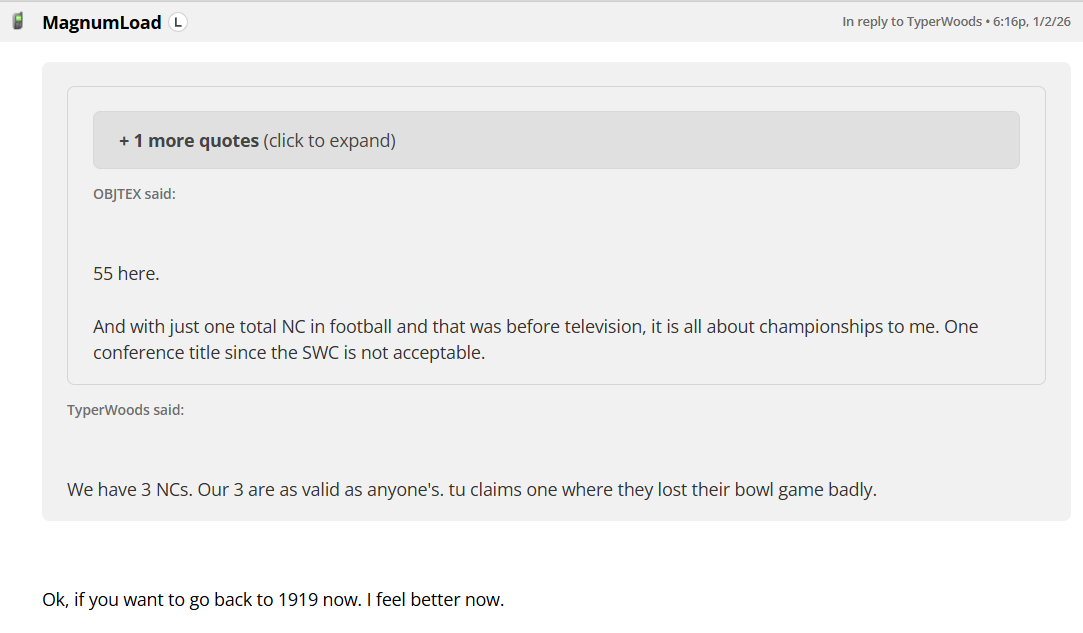The image size is (1083, 633).
Task: Click the circled L badge after MagnumLoad
Action: click(178, 22)
